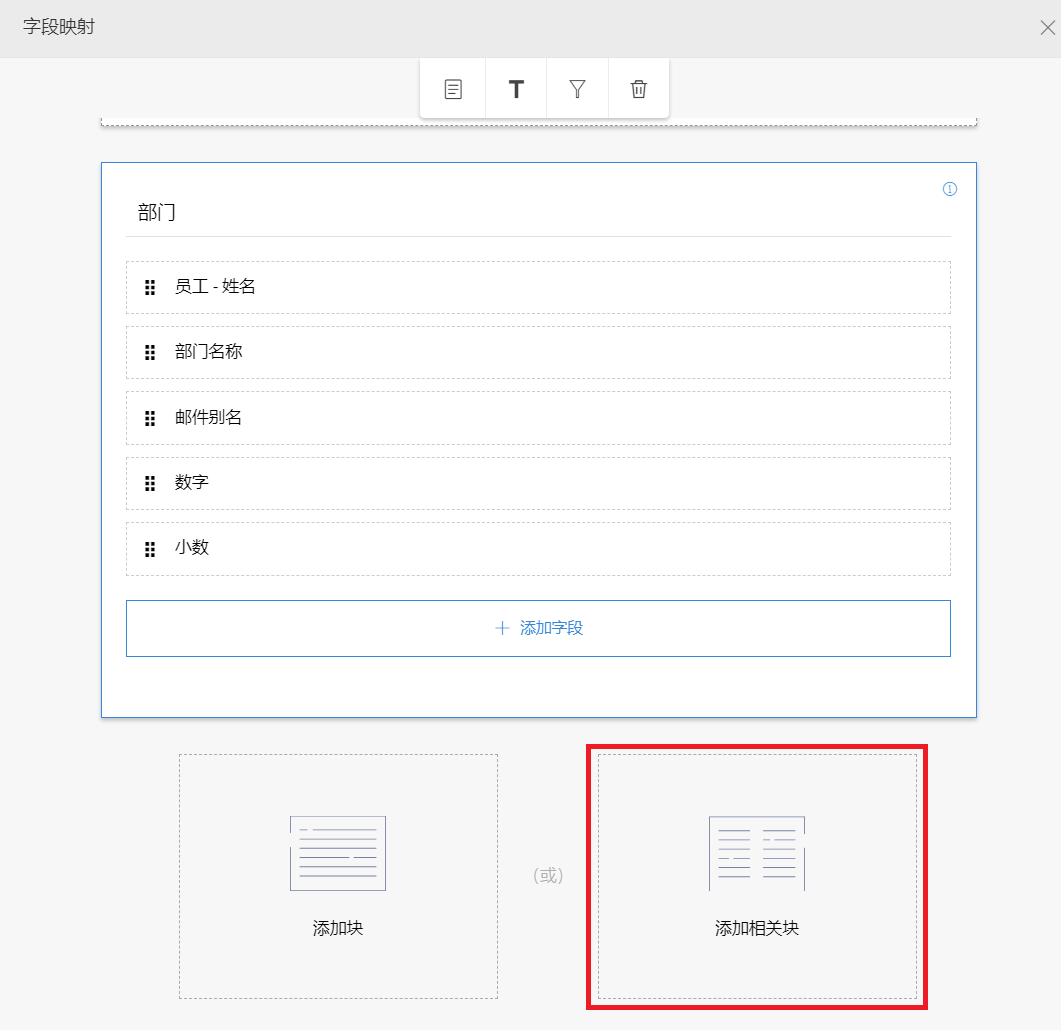1061x1031 pixels.
Task: Click the 添加块 tile
Action: click(338, 876)
